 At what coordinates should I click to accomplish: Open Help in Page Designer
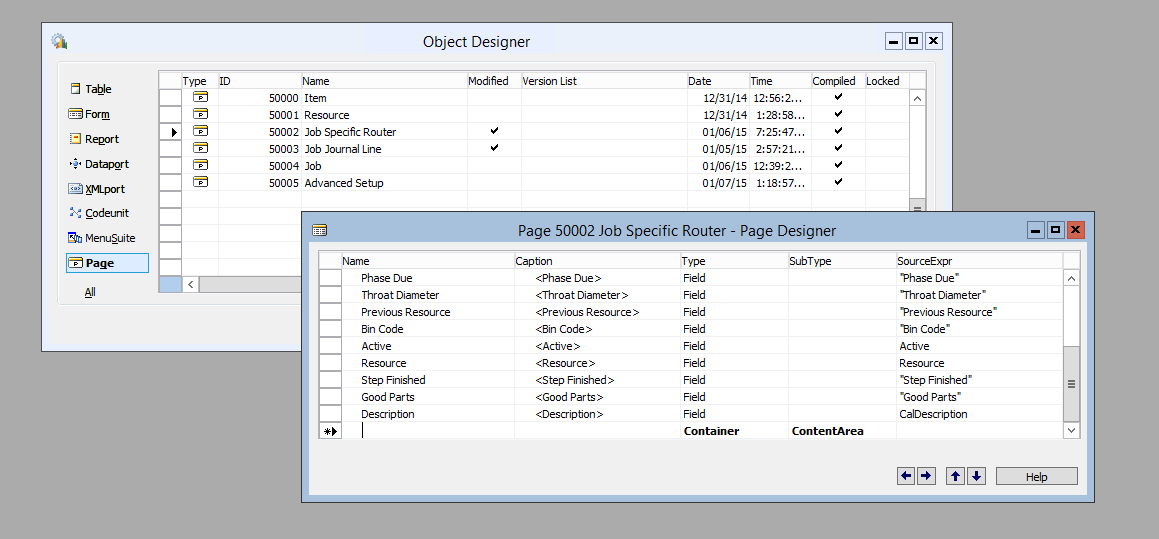(x=1036, y=477)
